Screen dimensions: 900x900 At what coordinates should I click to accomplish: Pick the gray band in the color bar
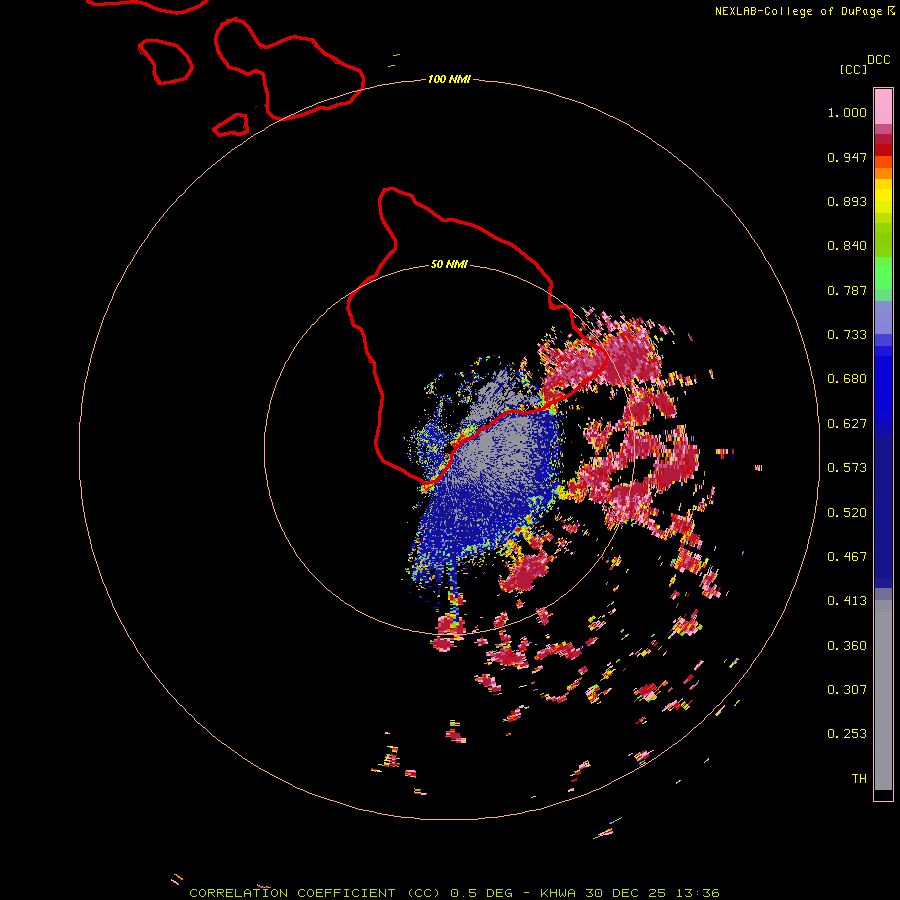883,695
